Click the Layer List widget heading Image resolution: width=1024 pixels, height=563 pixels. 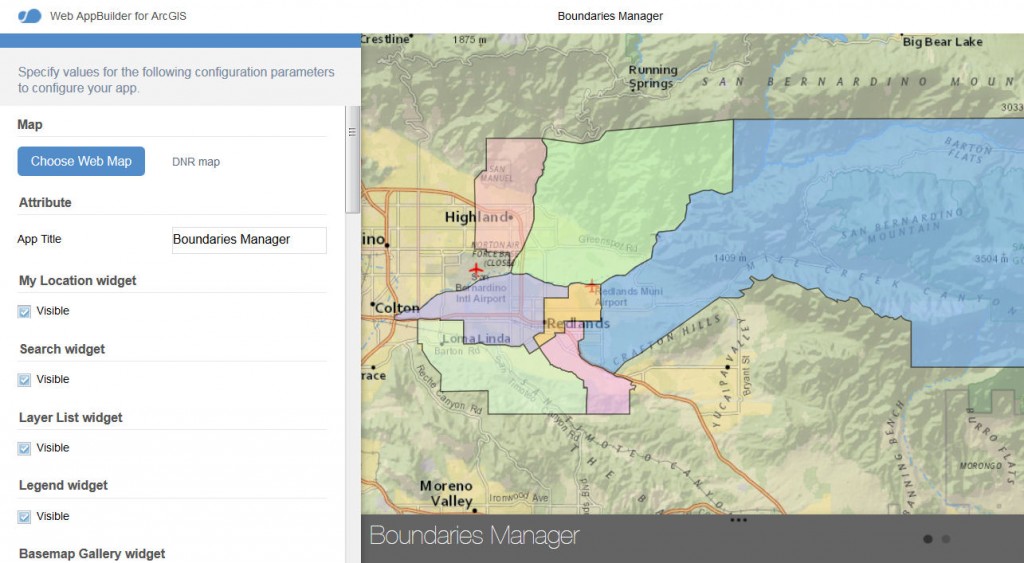coord(71,418)
